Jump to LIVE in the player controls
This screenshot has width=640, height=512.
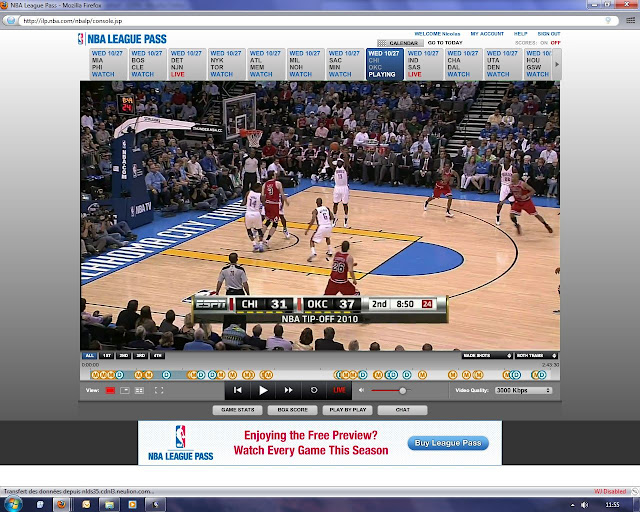(339, 390)
